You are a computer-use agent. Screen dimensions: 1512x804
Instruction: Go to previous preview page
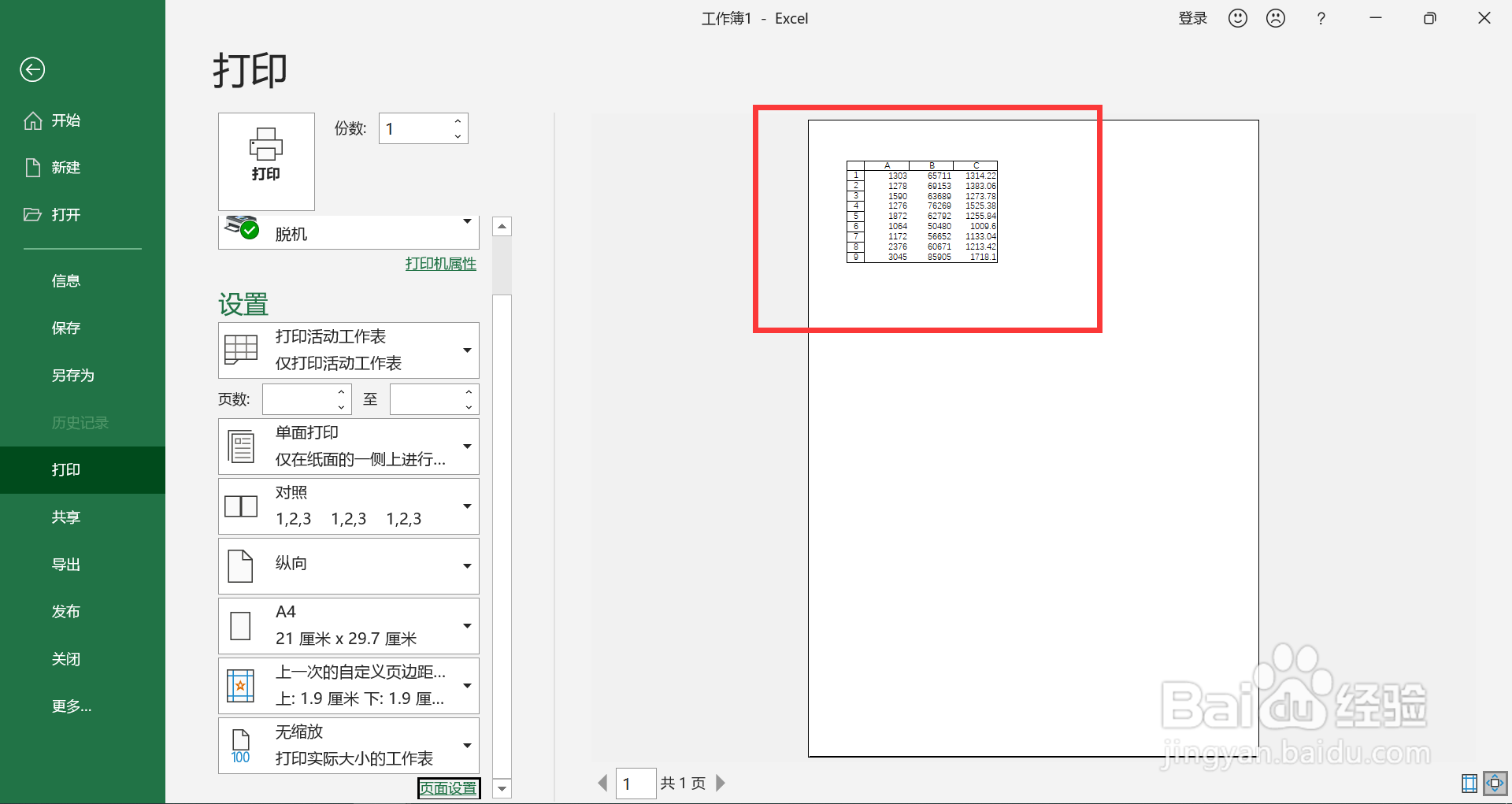click(x=603, y=783)
